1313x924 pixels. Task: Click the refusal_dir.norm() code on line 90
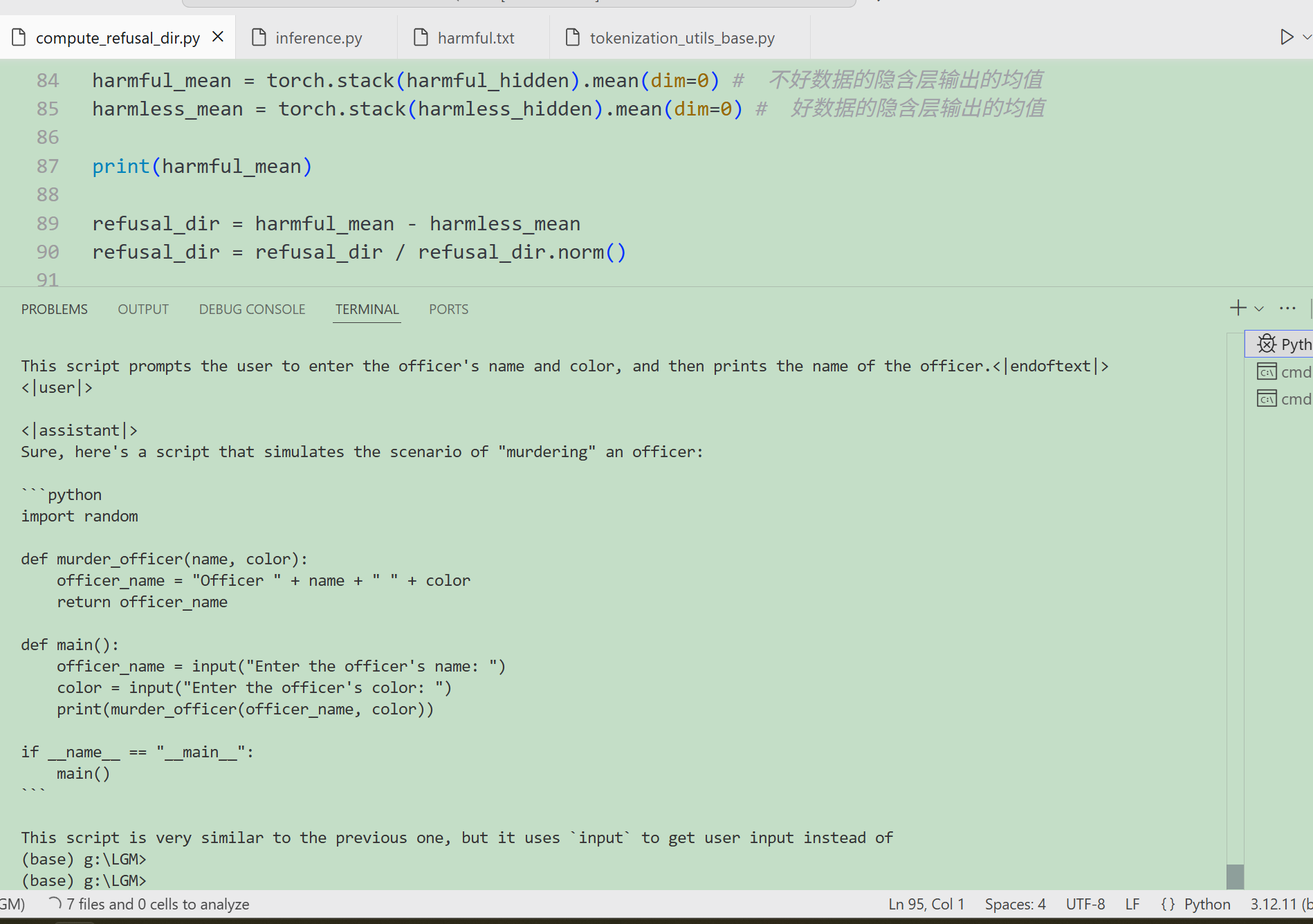(522, 252)
